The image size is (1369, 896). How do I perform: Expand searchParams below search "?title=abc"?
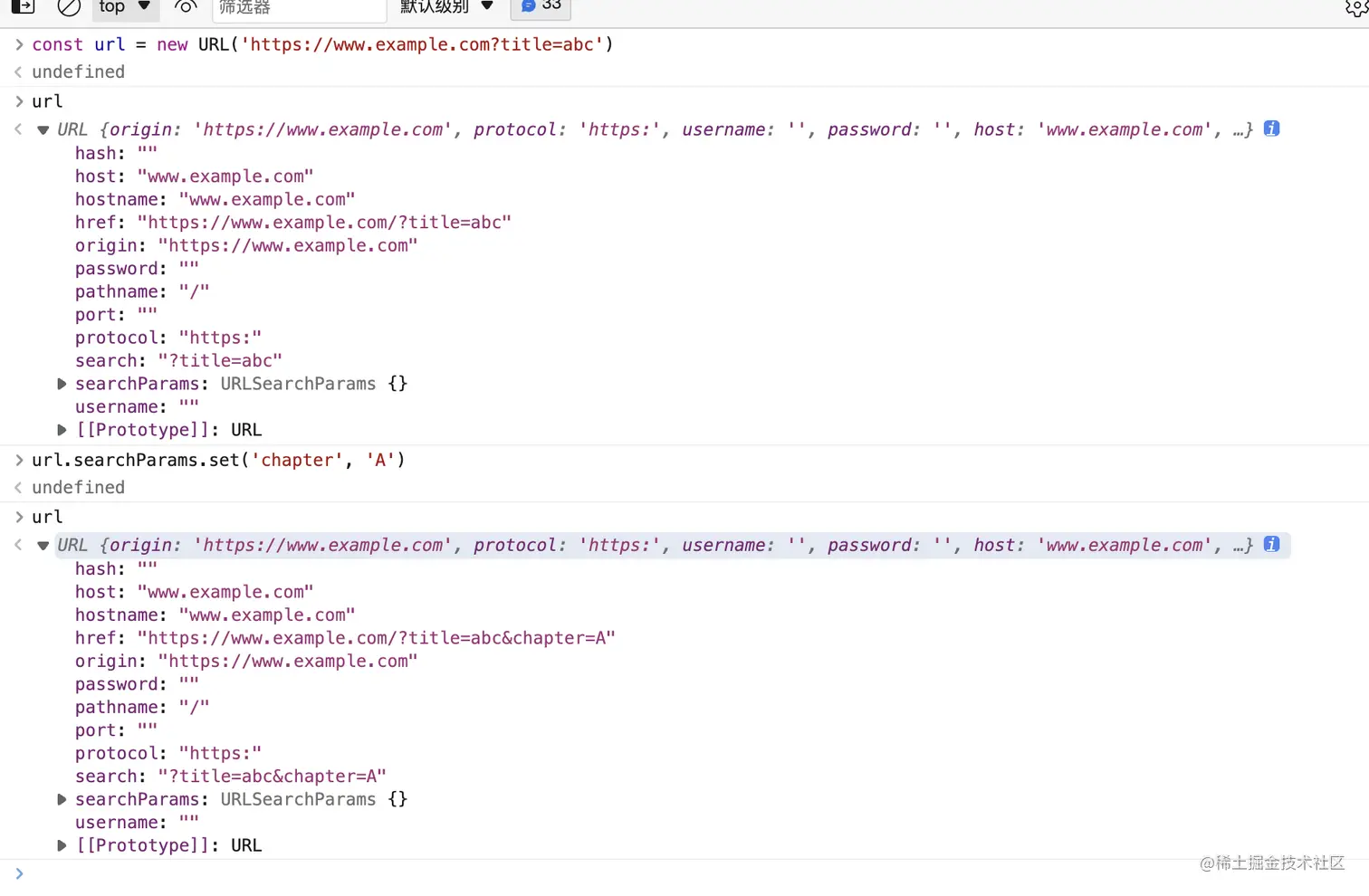62,384
